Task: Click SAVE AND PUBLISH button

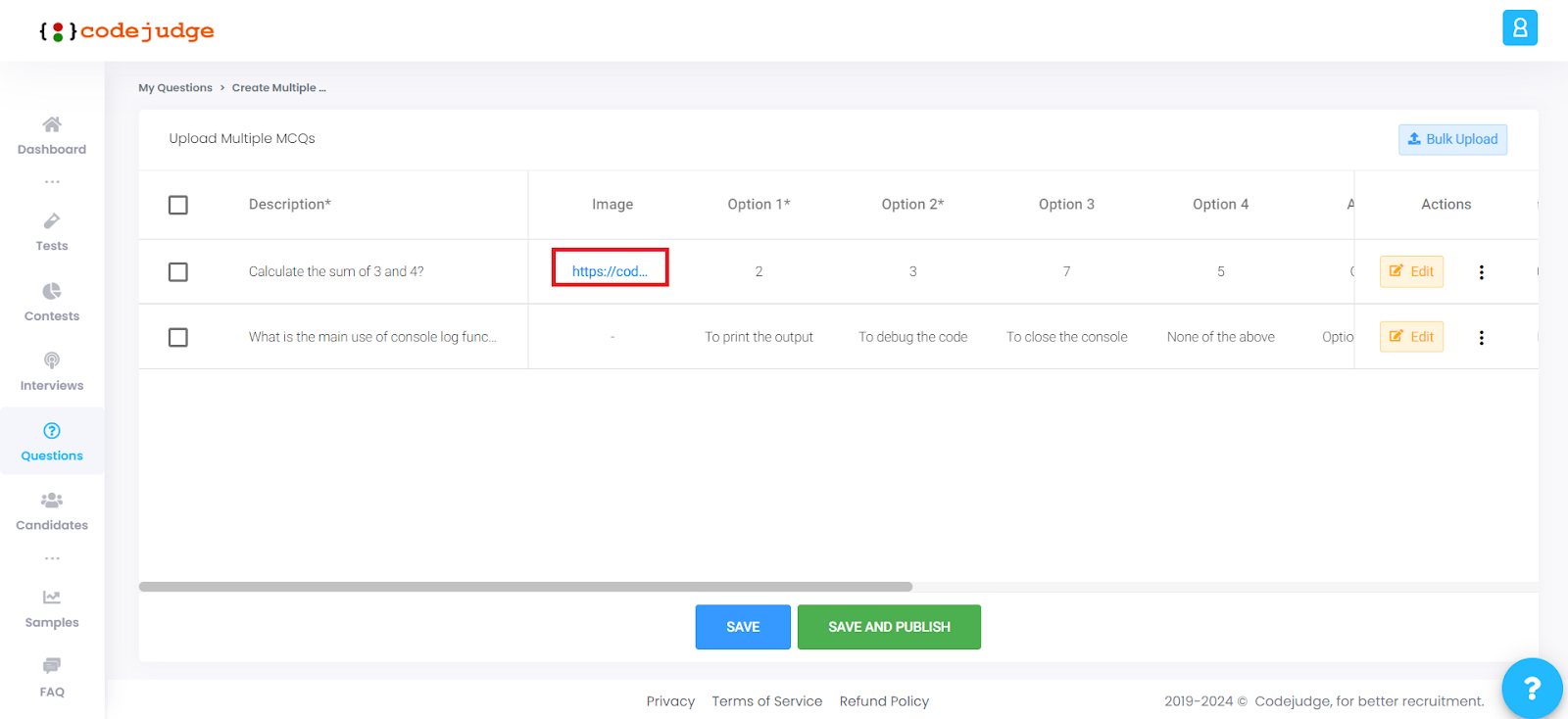Action: coord(889,627)
